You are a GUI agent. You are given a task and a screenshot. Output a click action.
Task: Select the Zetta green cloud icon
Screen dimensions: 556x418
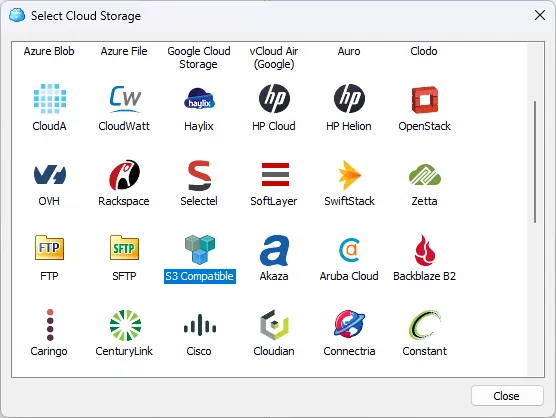(424, 174)
